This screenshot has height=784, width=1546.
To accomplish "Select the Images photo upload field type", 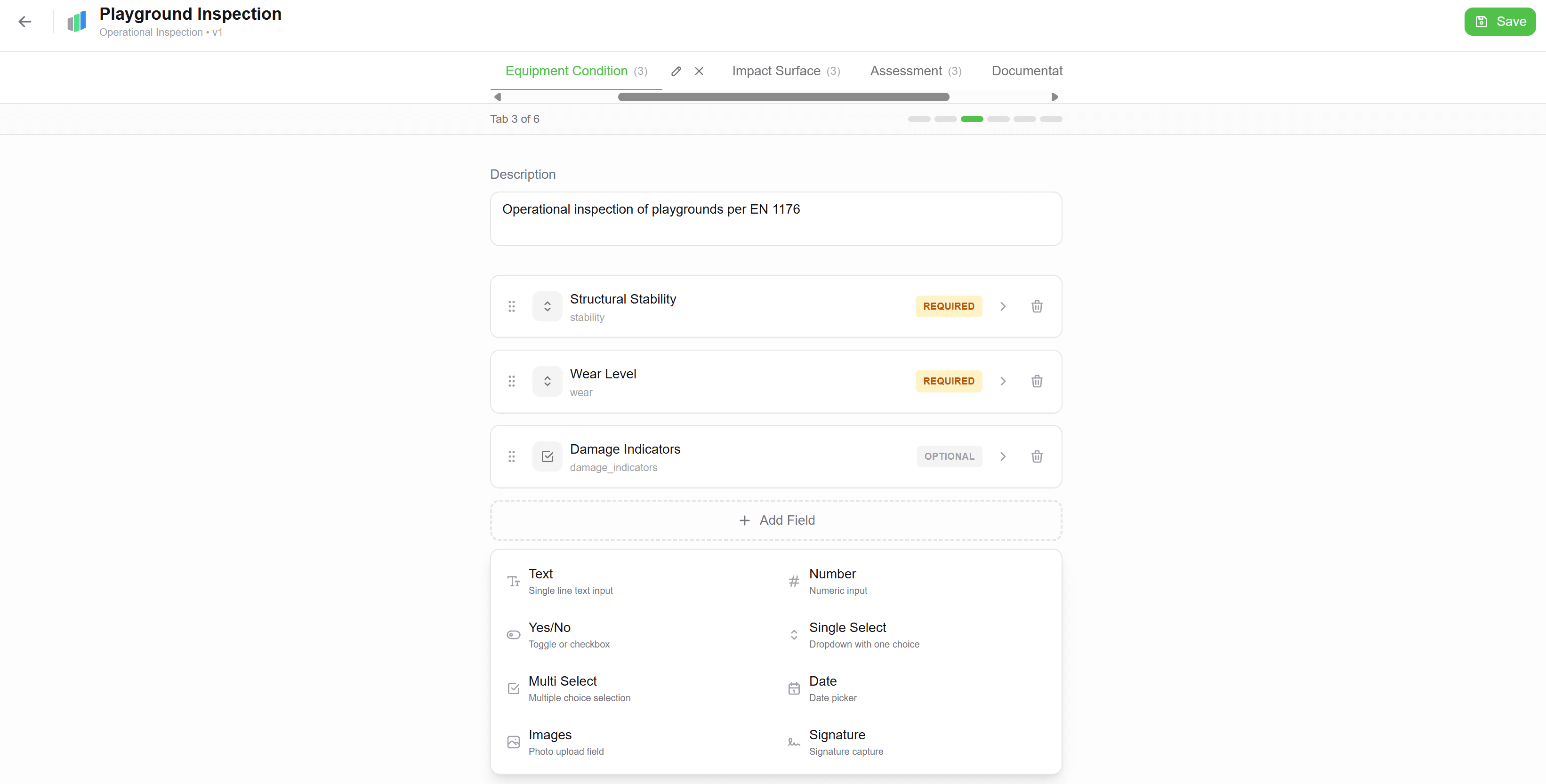I will (x=550, y=742).
